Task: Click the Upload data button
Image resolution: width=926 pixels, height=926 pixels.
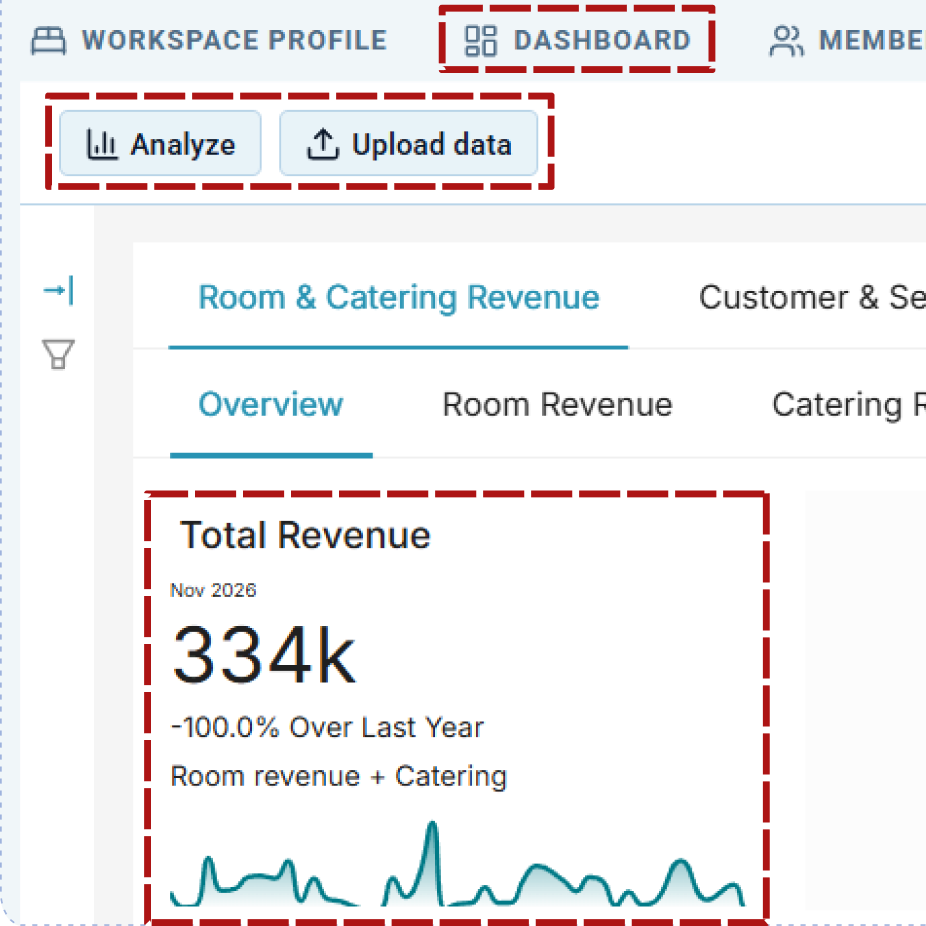Action: click(x=409, y=144)
